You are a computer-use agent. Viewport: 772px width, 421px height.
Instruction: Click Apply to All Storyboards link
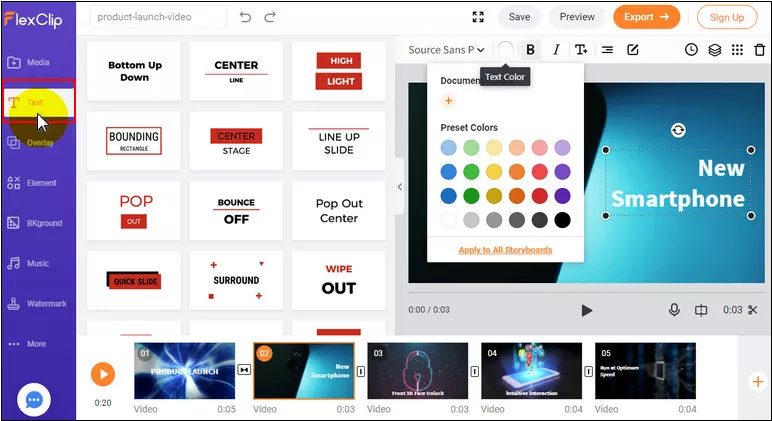[505, 250]
